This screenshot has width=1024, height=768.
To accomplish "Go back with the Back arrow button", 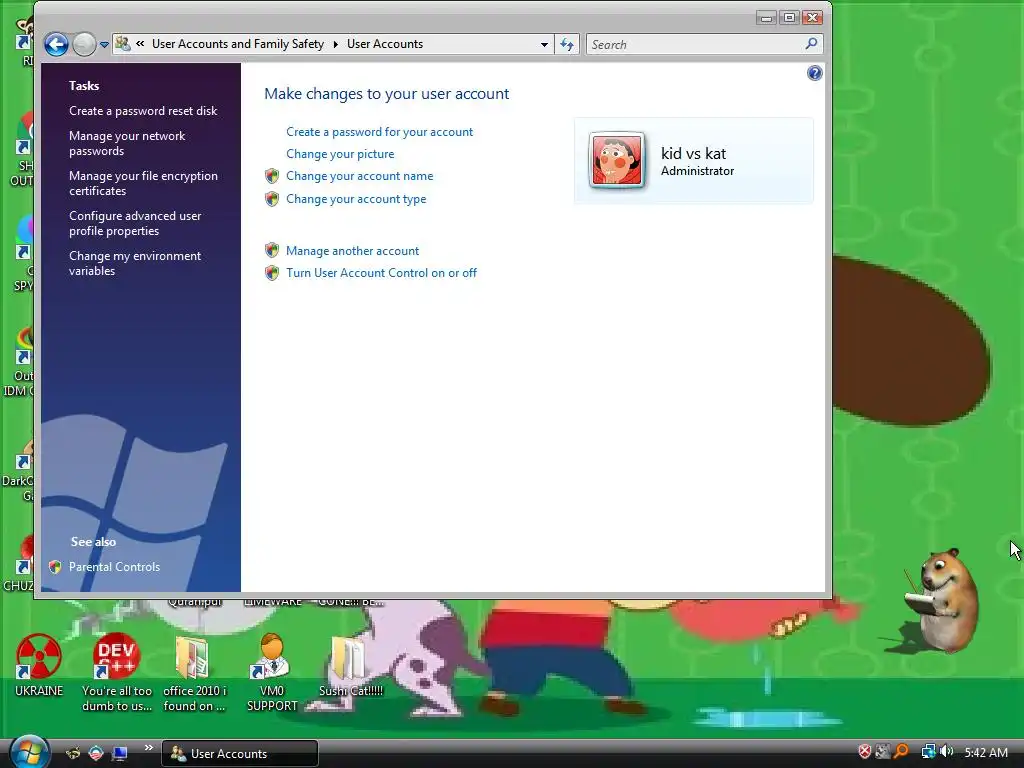I will [x=56, y=44].
